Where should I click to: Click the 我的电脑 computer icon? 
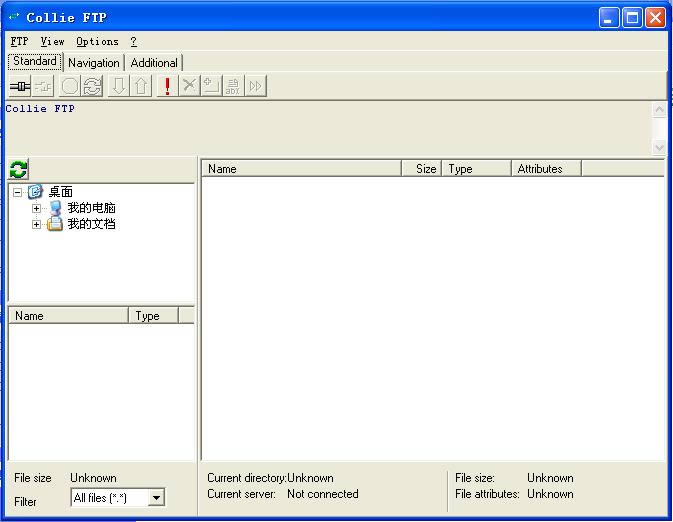(55, 208)
